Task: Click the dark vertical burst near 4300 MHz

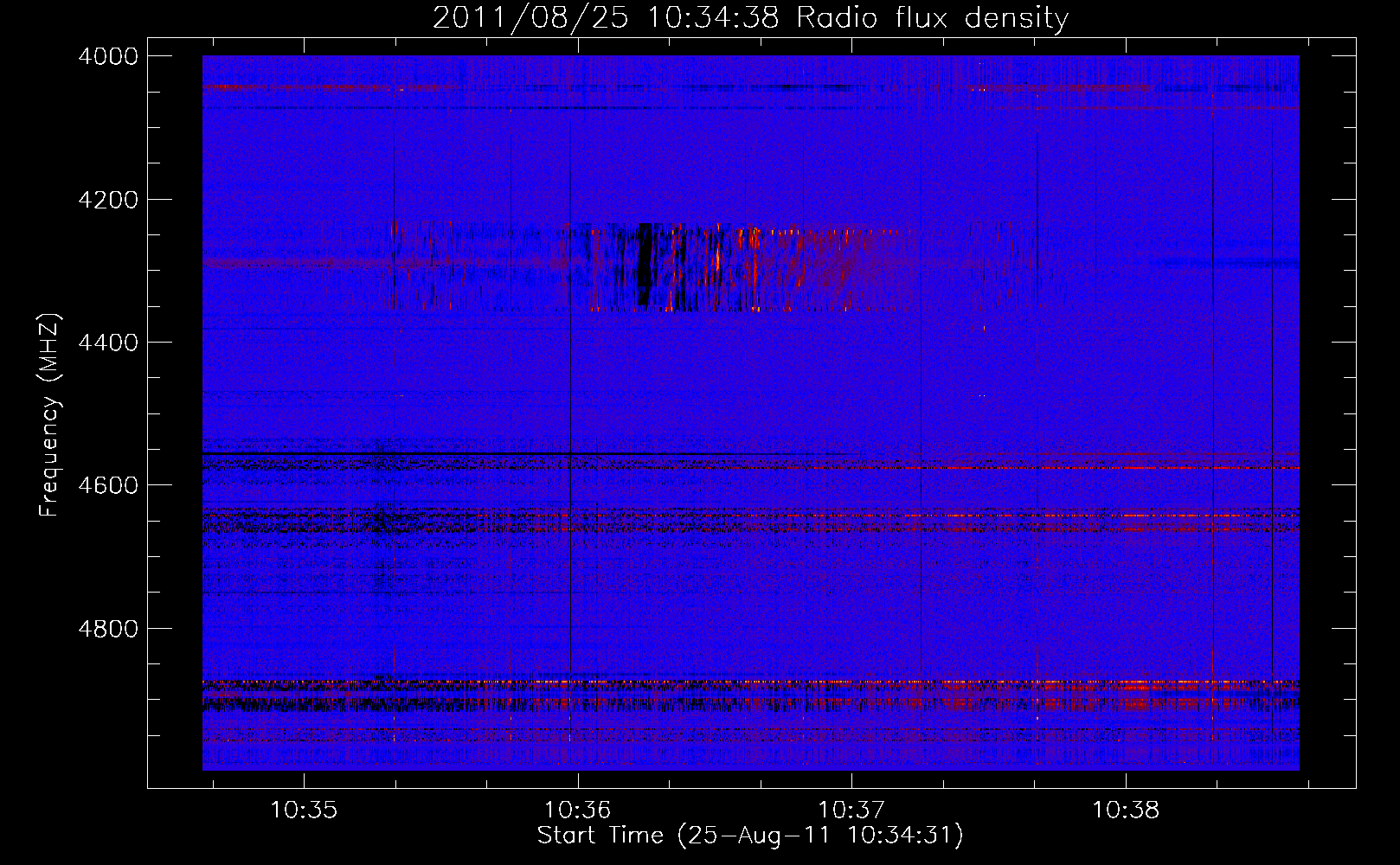Action: (x=644, y=265)
